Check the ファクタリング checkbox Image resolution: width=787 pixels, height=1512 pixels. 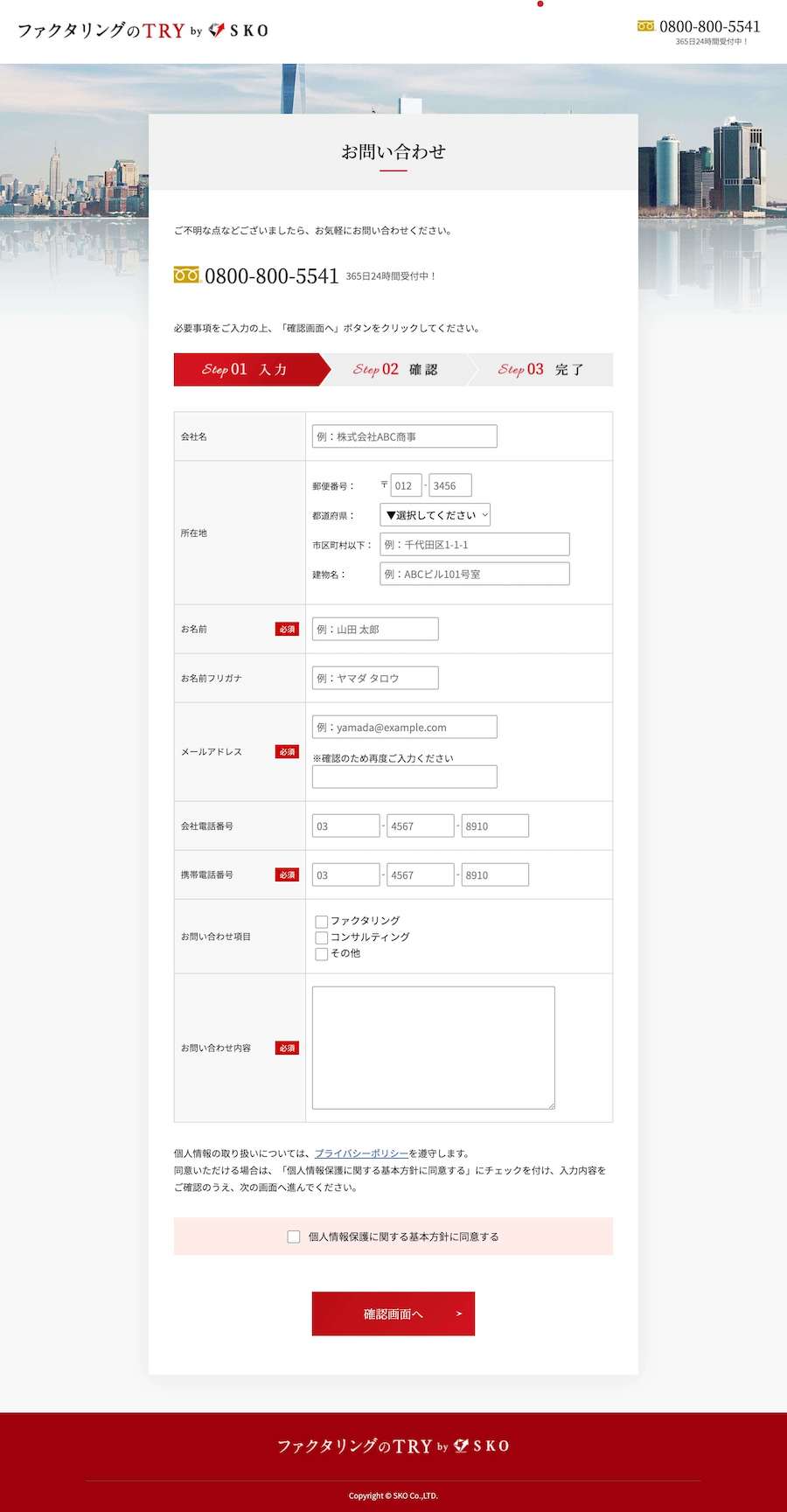tap(322, 921)
